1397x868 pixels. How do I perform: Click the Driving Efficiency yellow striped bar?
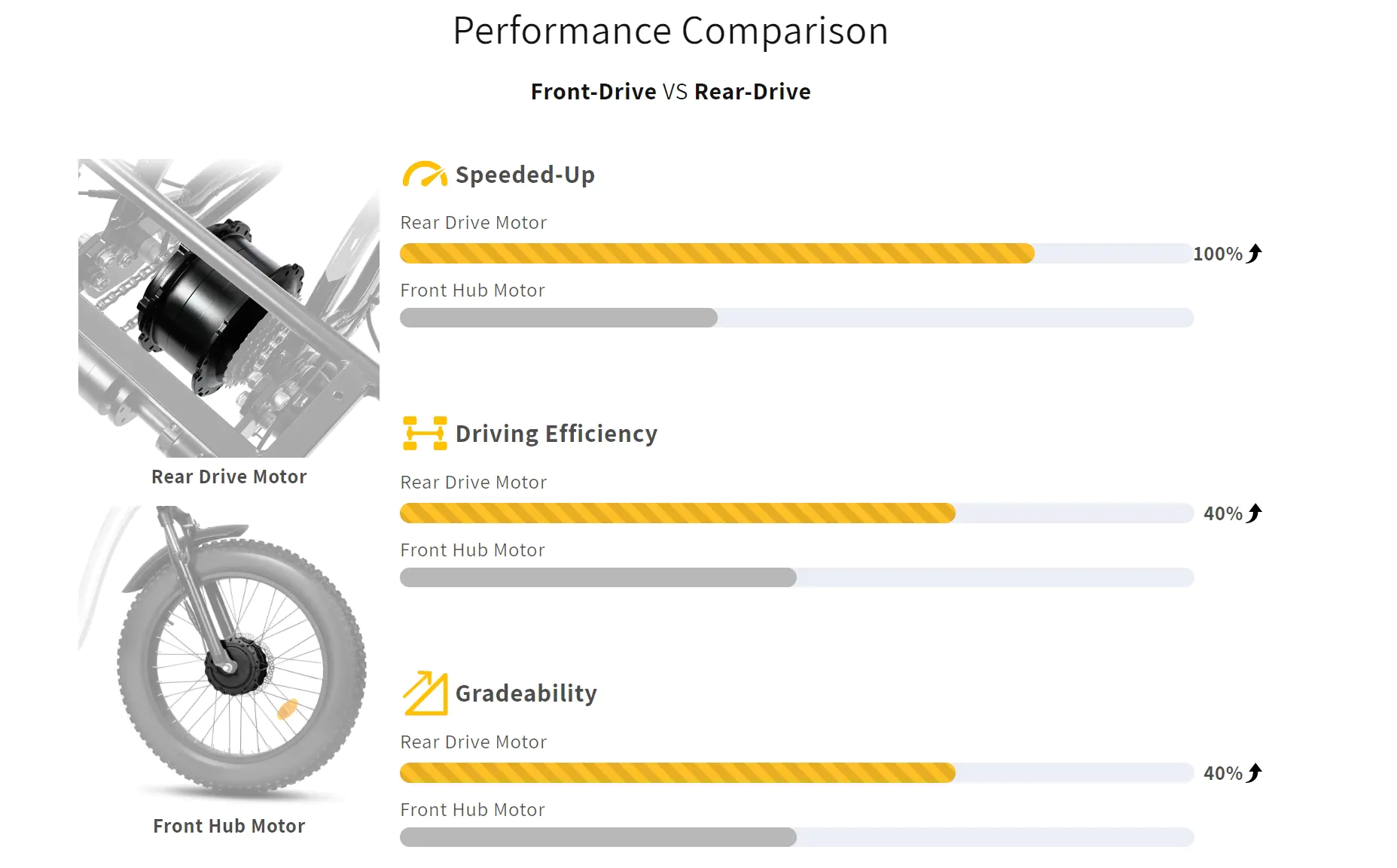tap(677, 513)
